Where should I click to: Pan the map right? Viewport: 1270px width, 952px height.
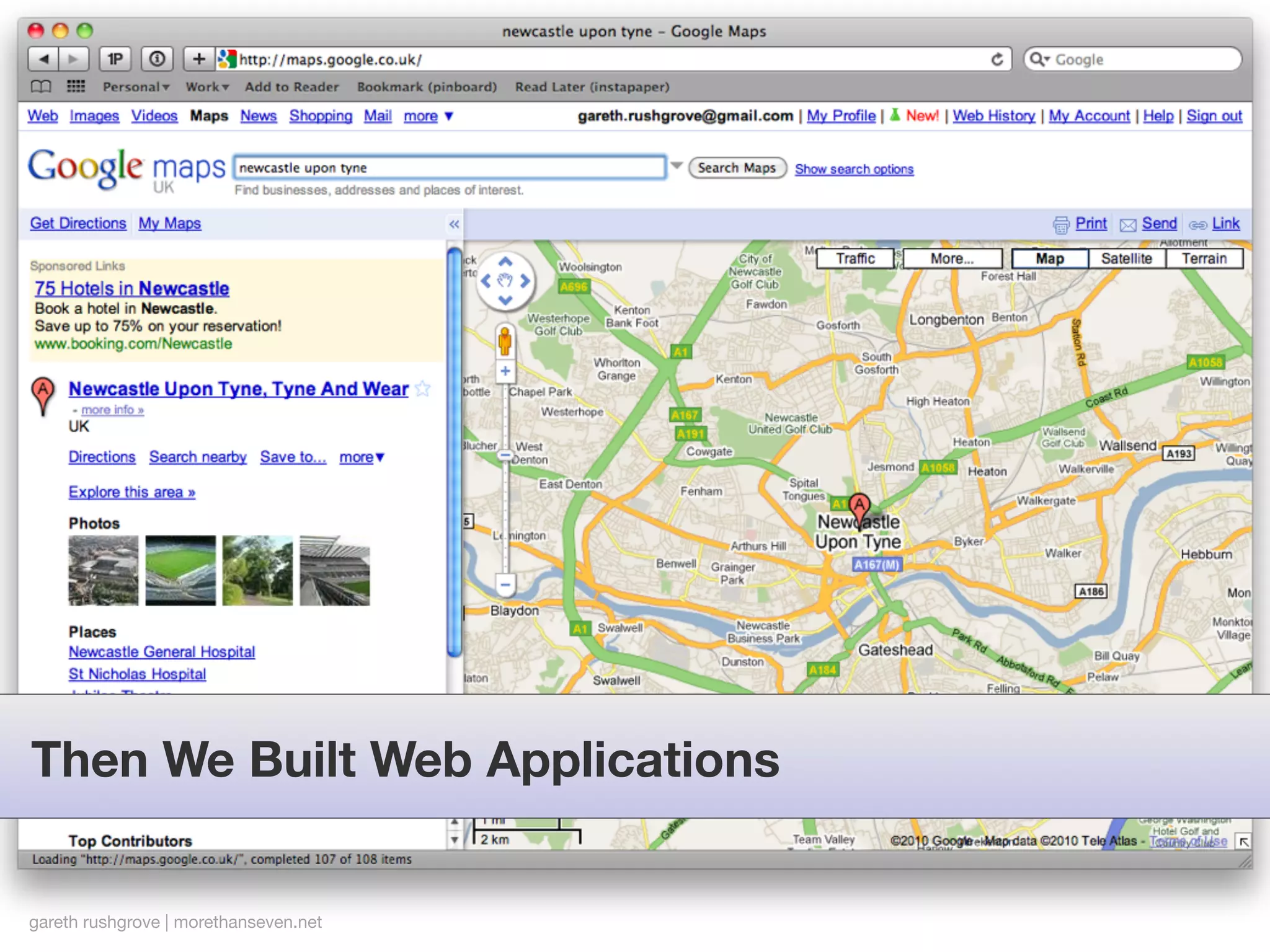[525, 281]
